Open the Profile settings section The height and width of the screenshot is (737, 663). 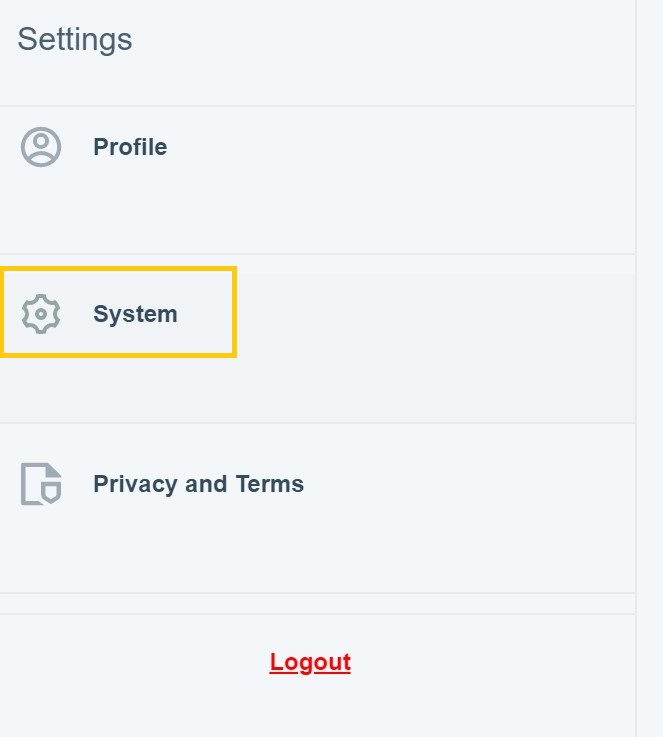[x=130, y=148]
